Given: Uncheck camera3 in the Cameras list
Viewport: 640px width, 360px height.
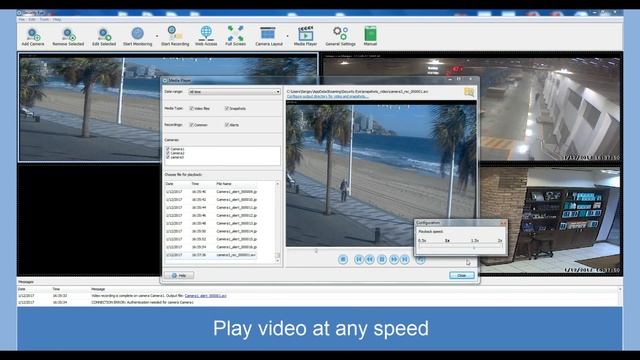Looking at the screenshot, I should coord(168,157).
